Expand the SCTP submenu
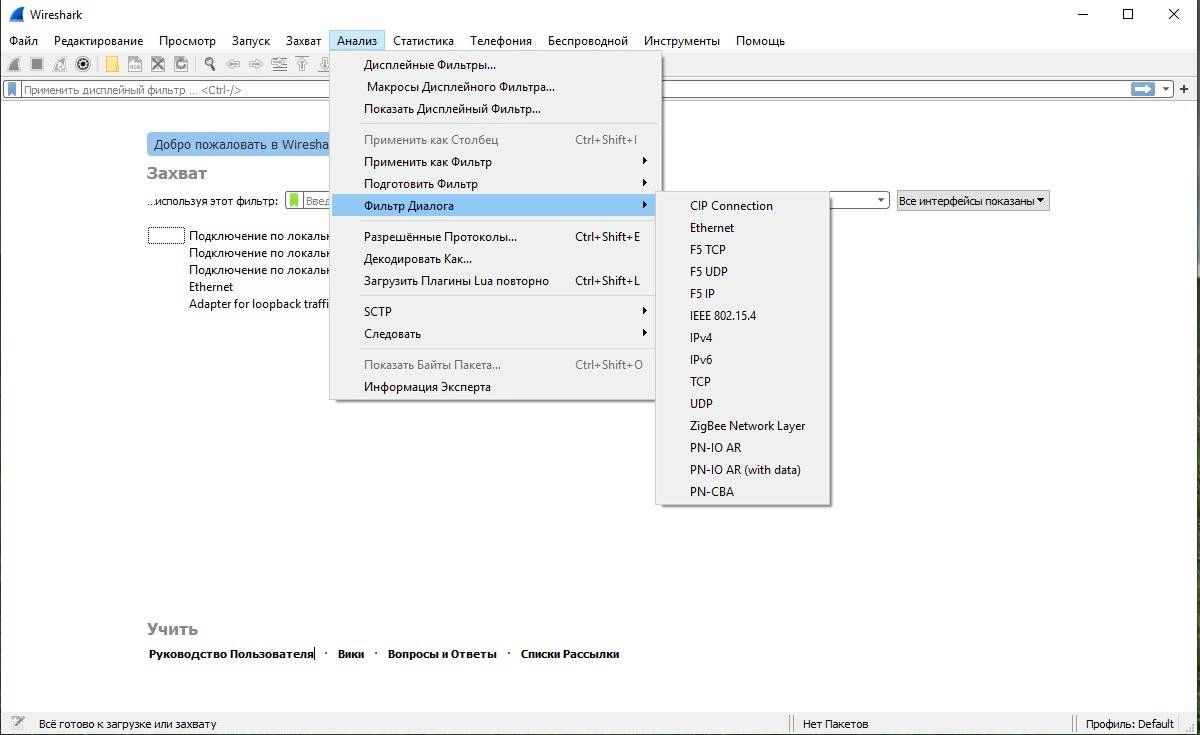This screenshot has width=1200, height=735. tap(494, 311)
